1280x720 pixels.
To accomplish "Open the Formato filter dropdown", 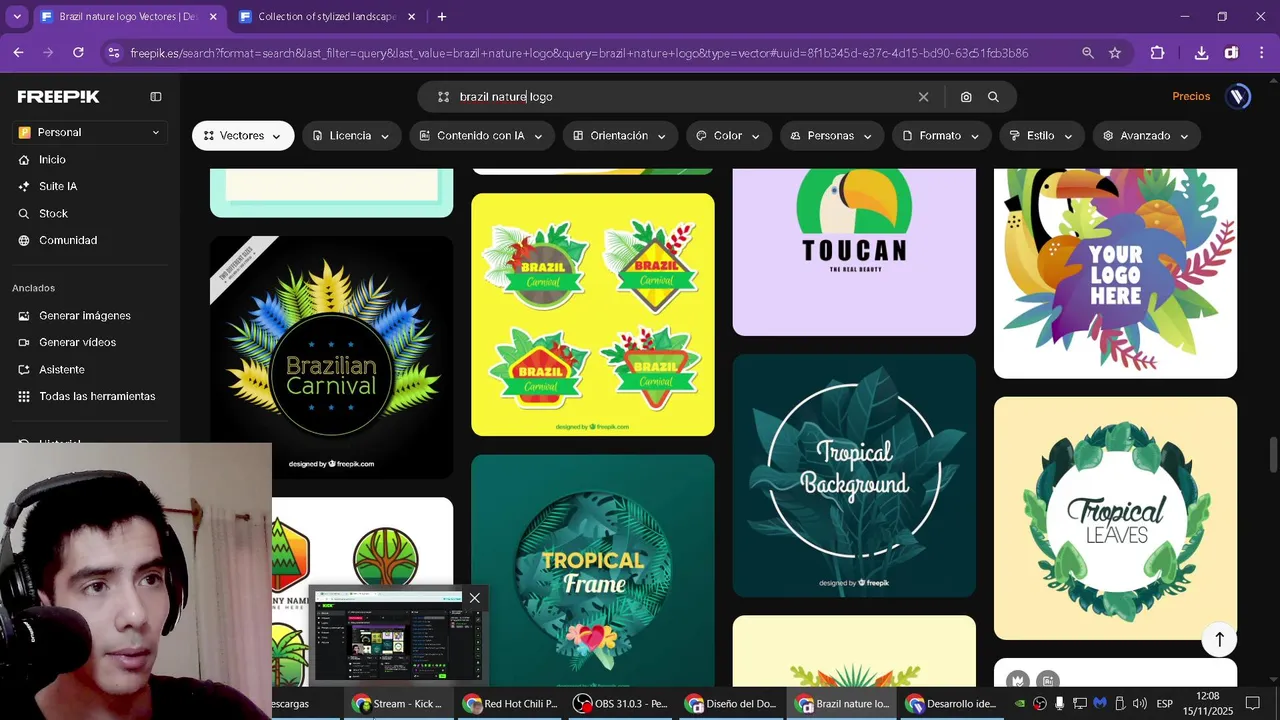I will coord(942,136).
